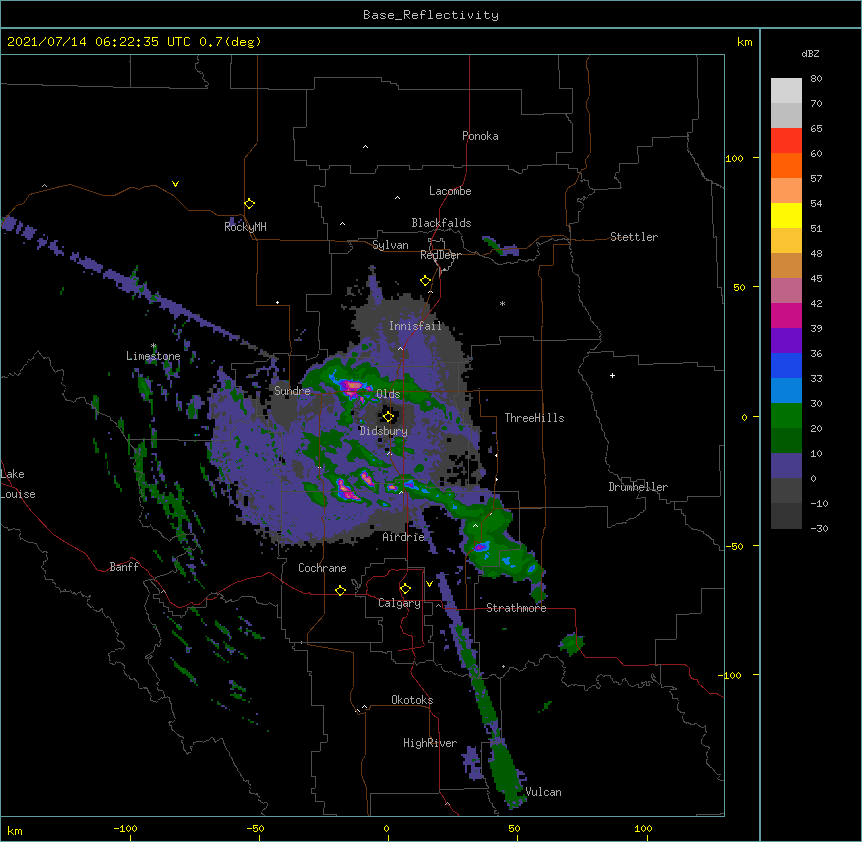Image resolution: width=862 pixels, height=842 pixels.
Task: Click the purple echo blob east of Blackfalds
Action: coord(500,247)
